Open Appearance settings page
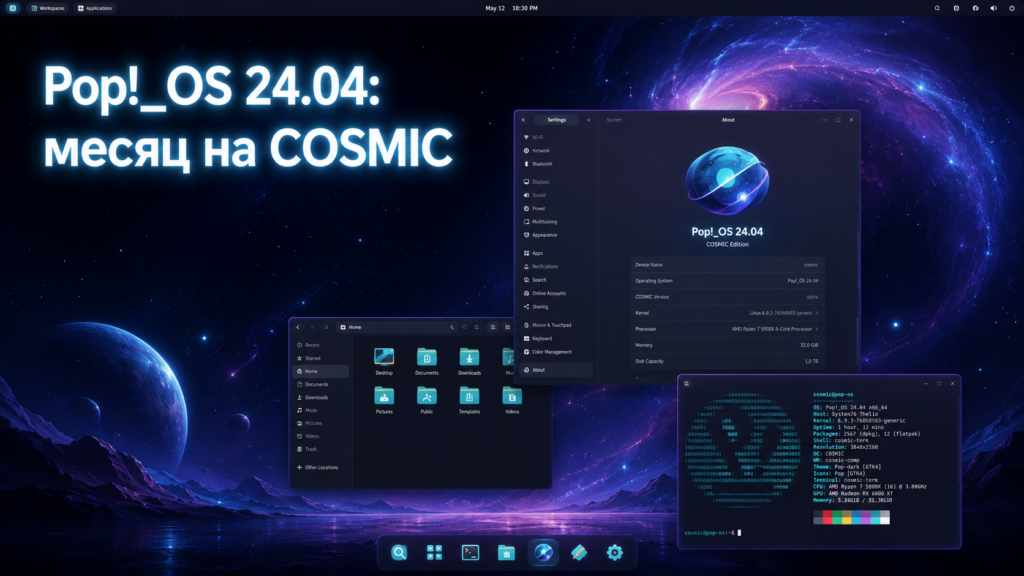 [556, 234]
